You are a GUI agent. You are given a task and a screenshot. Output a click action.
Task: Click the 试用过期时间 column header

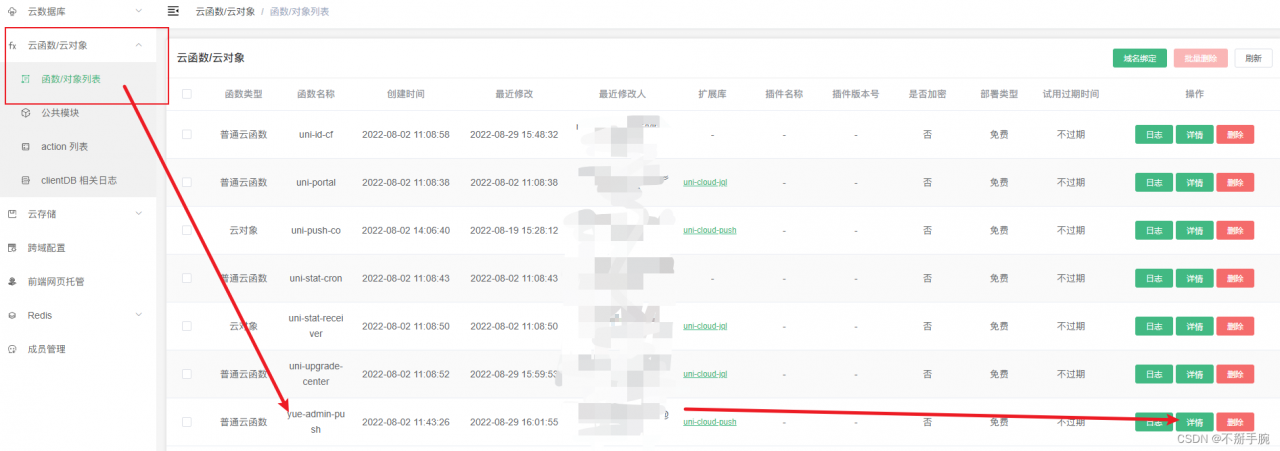coord(1071,94)
